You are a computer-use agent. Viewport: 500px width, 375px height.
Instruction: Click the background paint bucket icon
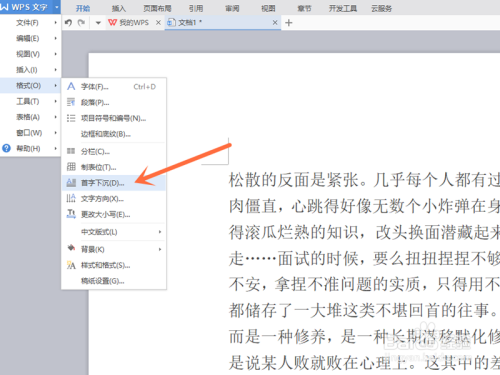click(x=71, y=248)
